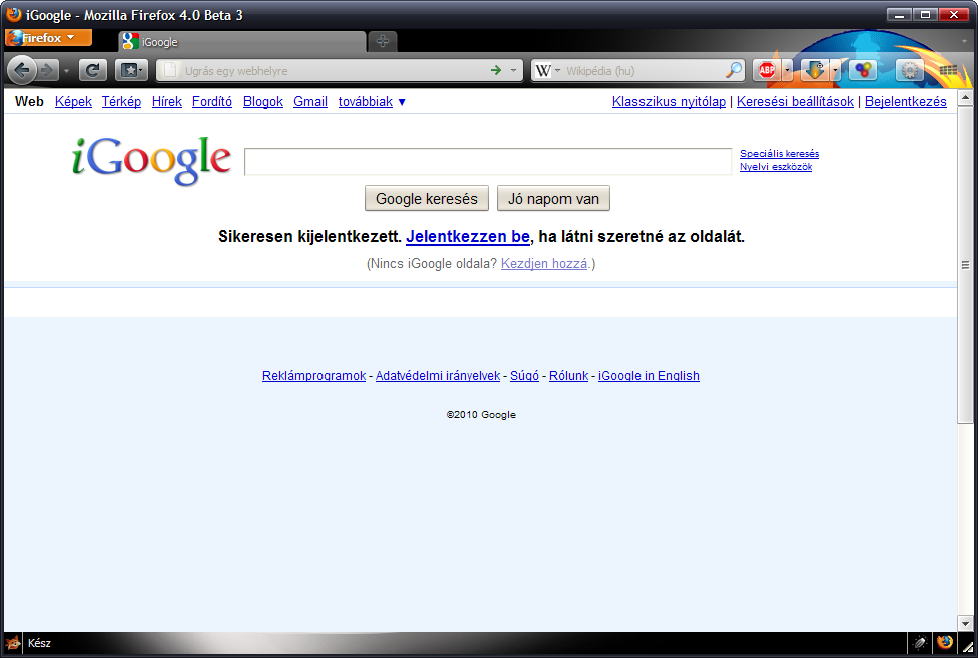The width and height of the screenshot is (978, 658).
Task: Open the Klasszikus nyitólap link
Action: point(669,101)
